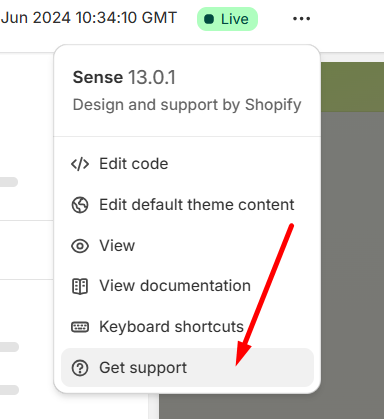Click the keyboard icon for shortcuts
384x419 pixels.
coord(80,327)
